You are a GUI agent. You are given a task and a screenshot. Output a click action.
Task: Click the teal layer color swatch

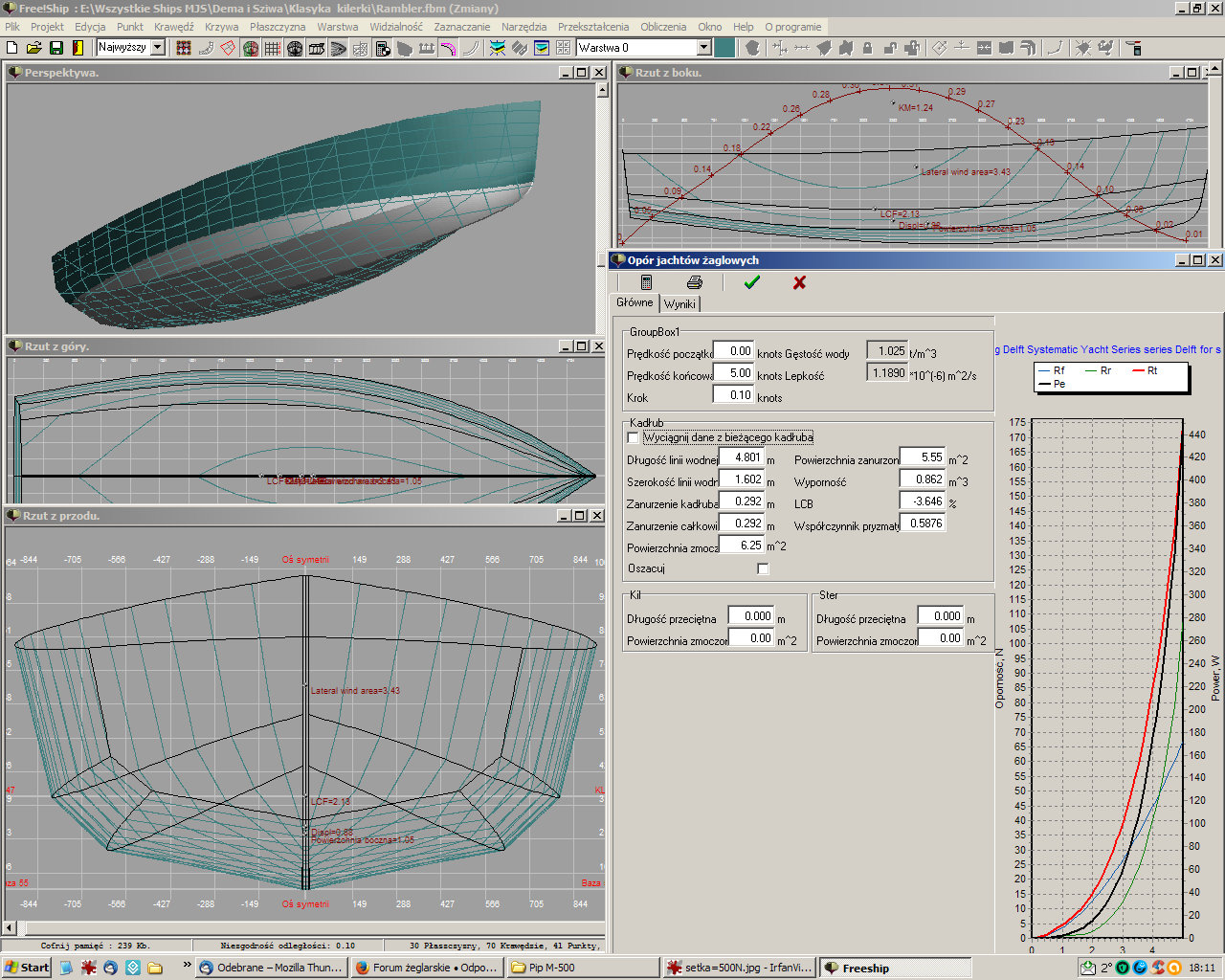[724, 47]
